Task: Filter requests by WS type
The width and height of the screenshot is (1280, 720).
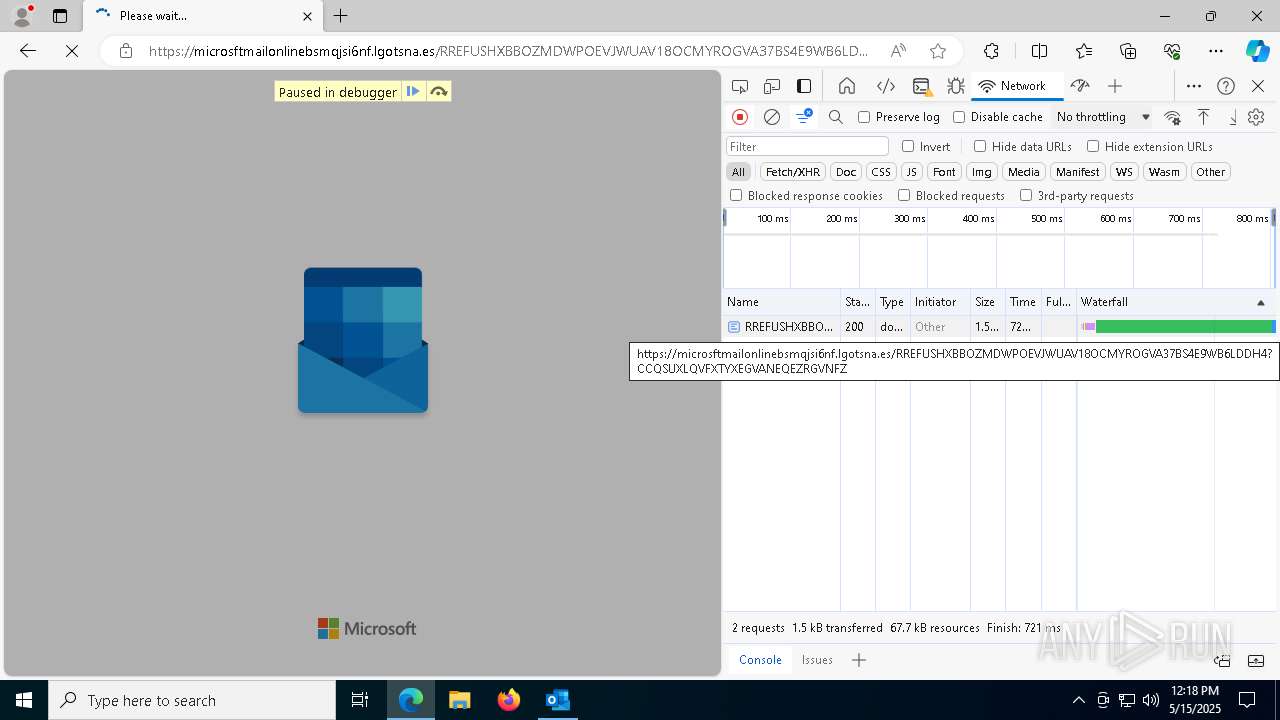Action: (x=1124, y=172)
